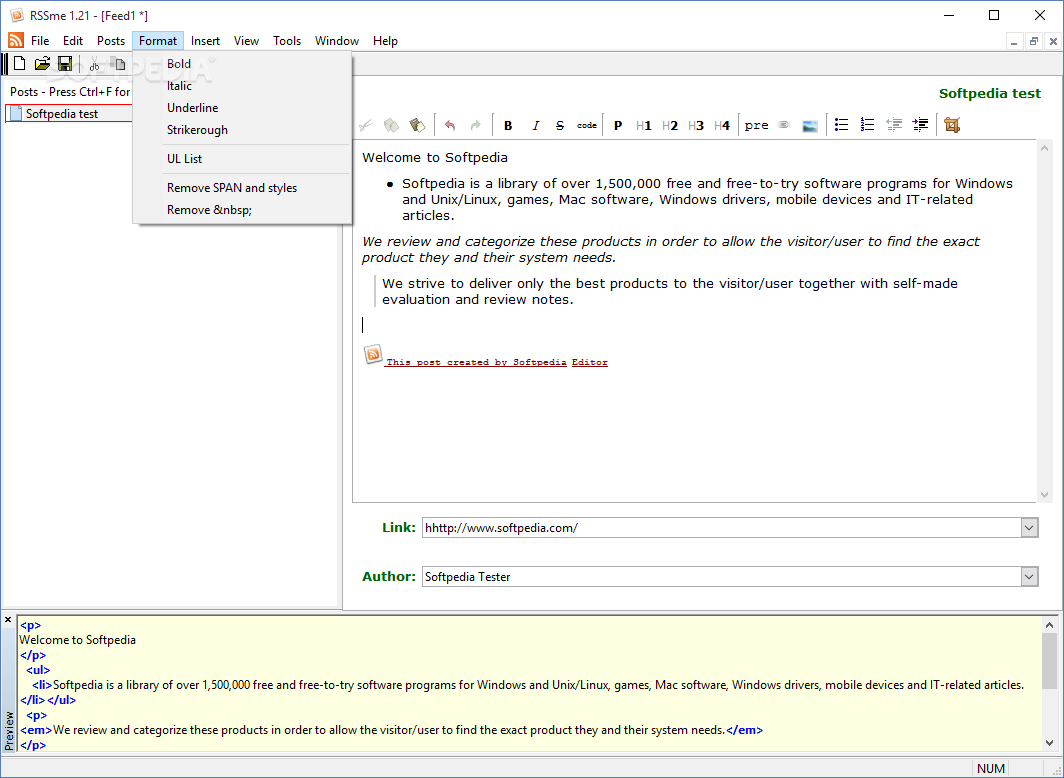The image size is (1064, 778).
Task: Set paragraph style with the P button
Action: [x=618, y=125]
